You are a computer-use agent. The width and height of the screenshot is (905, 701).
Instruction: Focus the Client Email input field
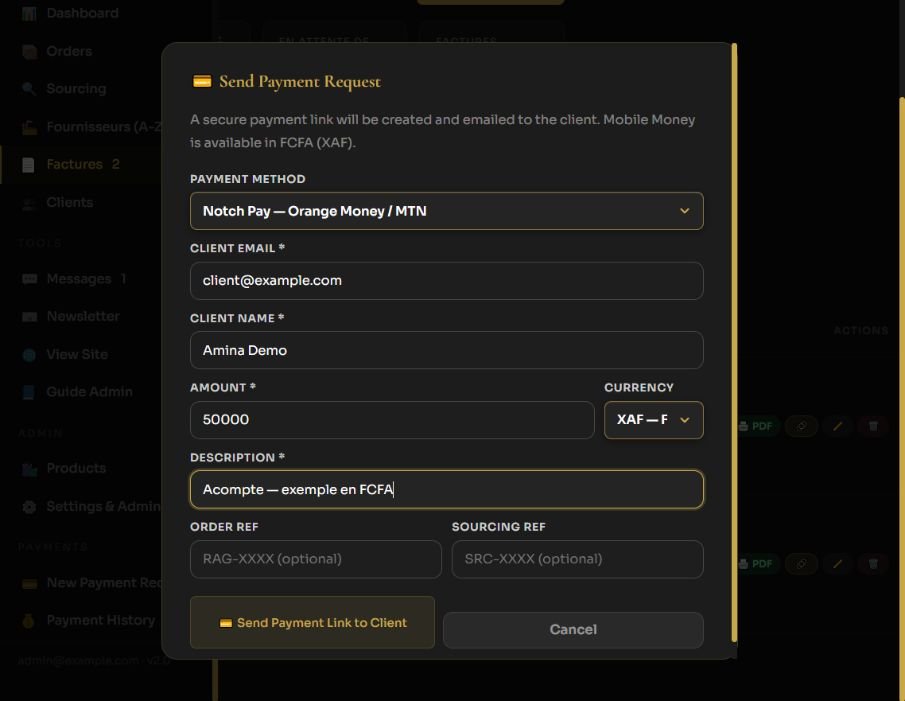(447, 281)
